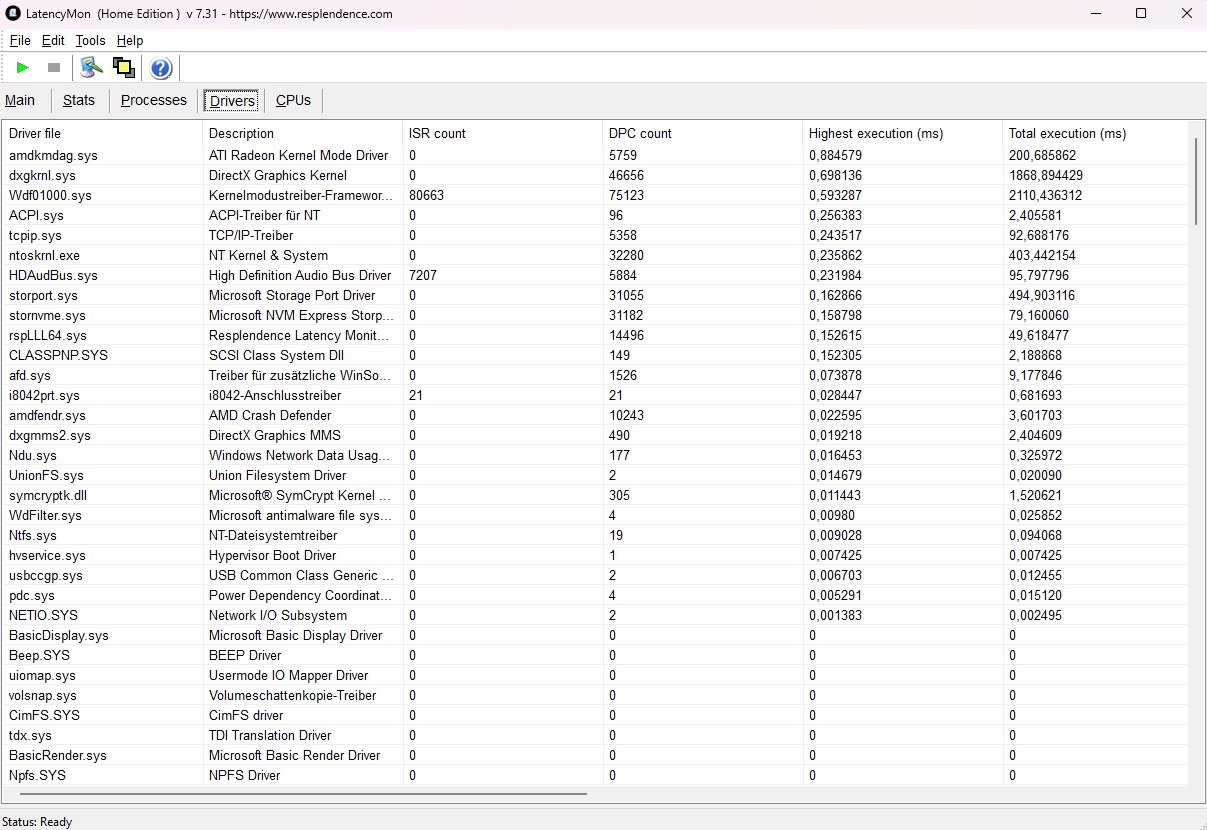
Task: Open the Edit menu
Action: point(53,41)
